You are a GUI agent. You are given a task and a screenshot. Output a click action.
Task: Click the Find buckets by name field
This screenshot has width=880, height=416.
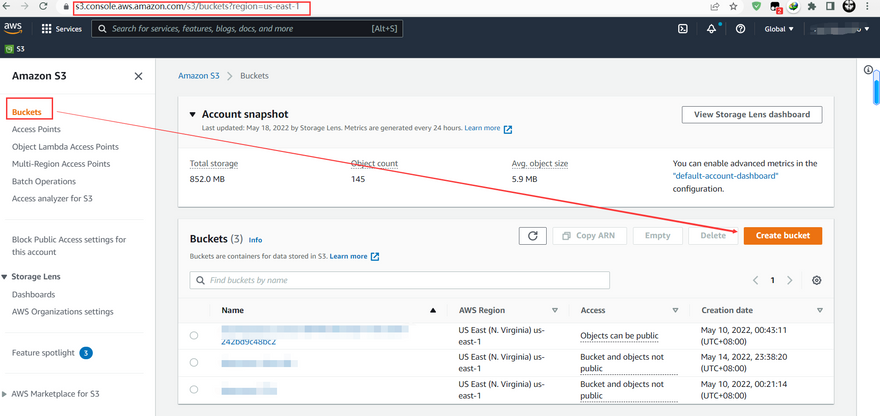pos(400,280)
